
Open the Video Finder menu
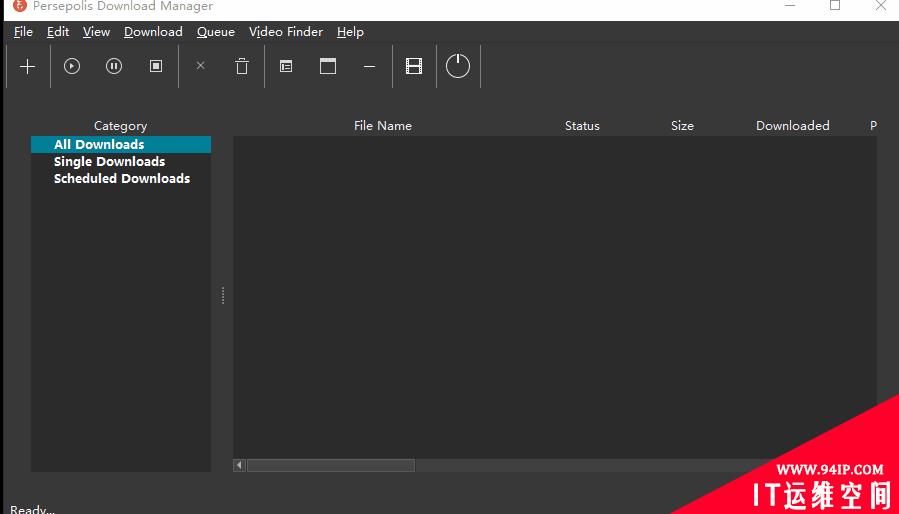pos(286,32)
